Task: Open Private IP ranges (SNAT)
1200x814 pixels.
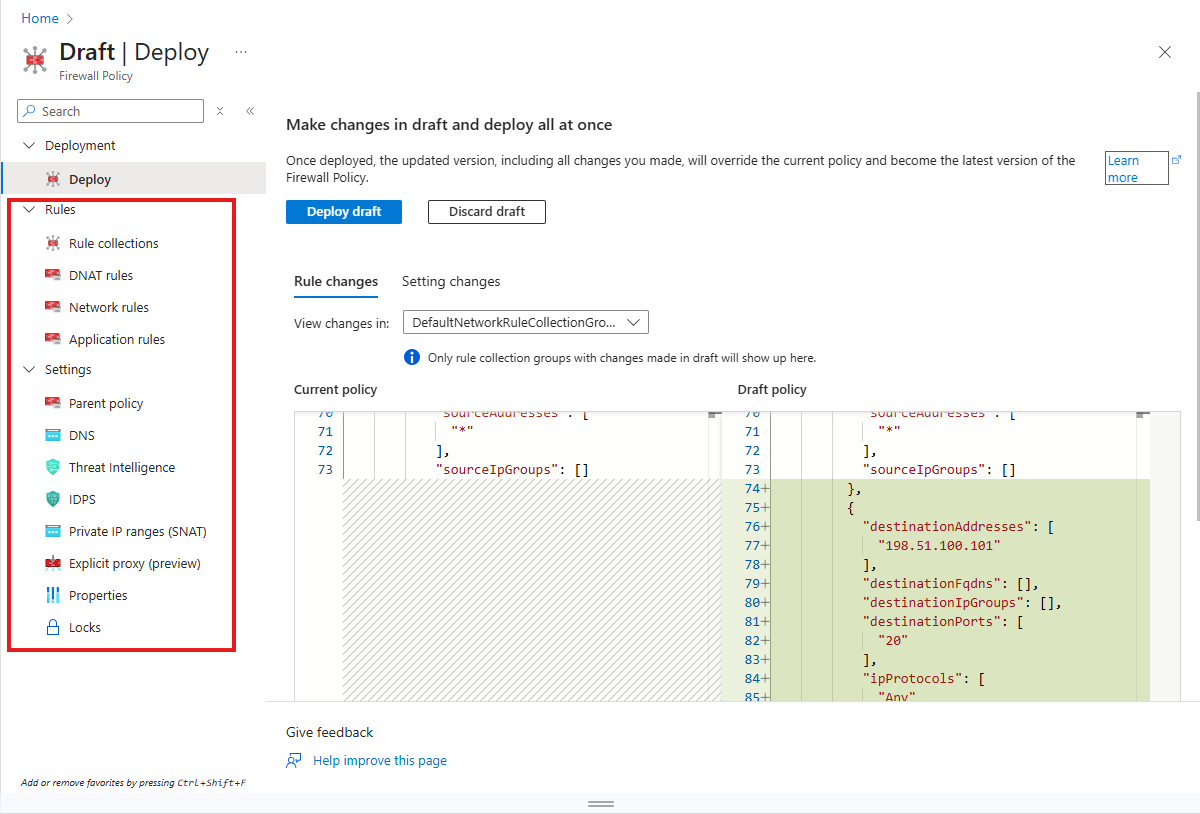Action: tap(138, 531)
